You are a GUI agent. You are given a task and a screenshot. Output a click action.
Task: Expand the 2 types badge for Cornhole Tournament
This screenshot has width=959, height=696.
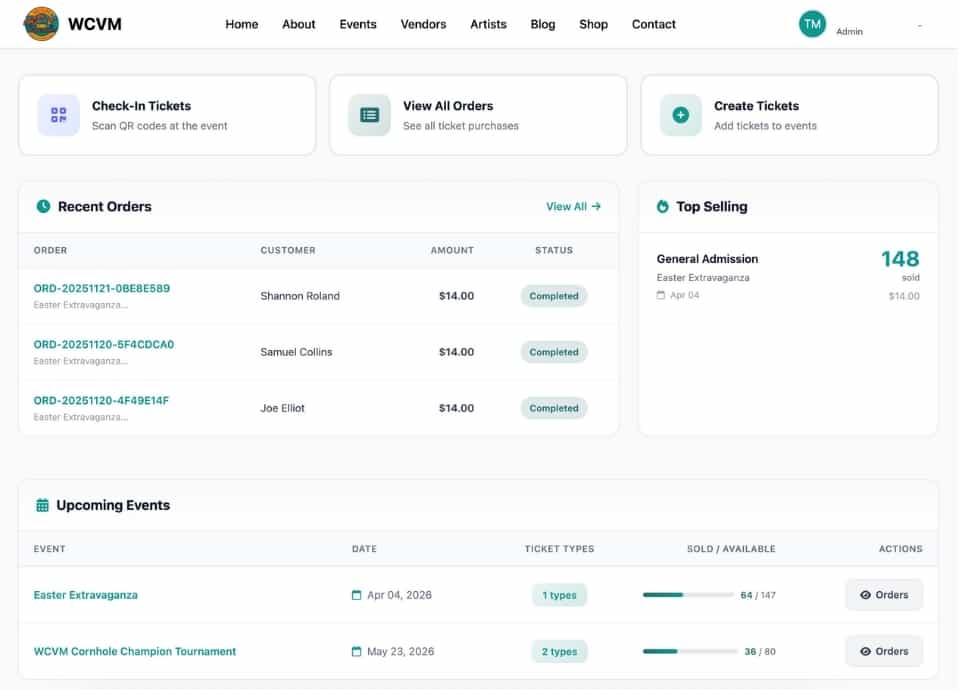(559, 651)
